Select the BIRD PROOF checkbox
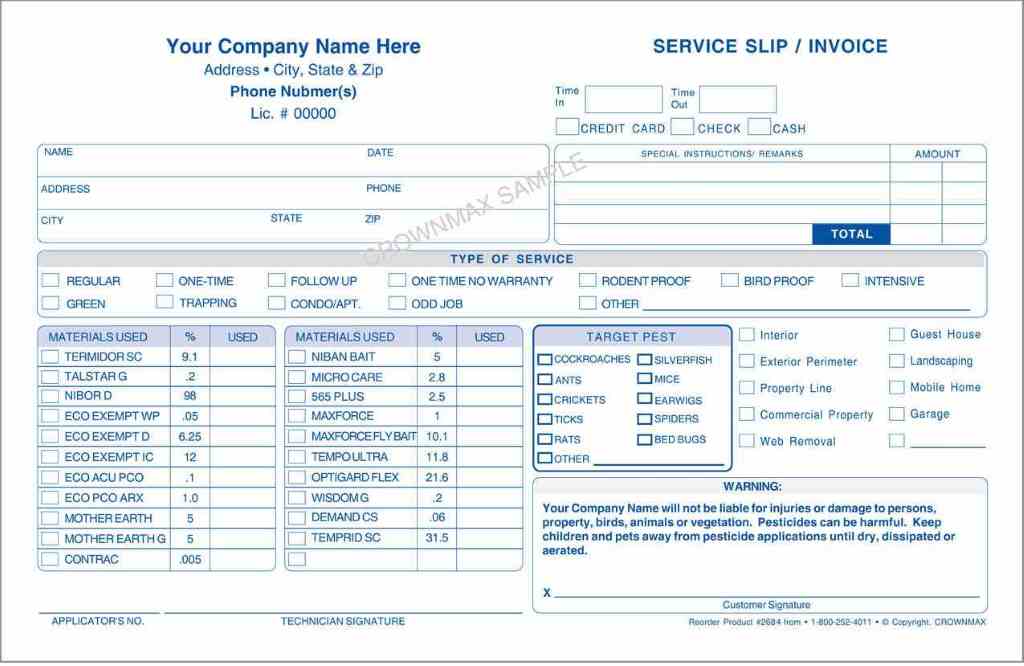This screenshot has width=1024, height=666. pyautogui.click(x=729, y=280)
